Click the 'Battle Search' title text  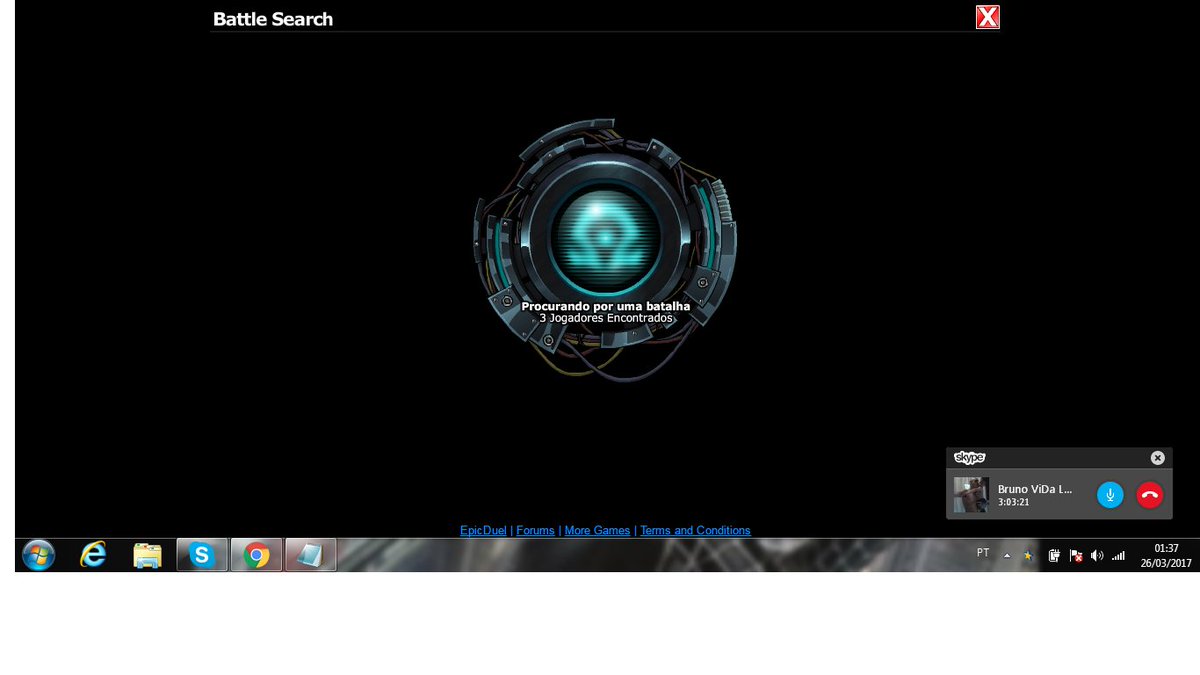pos(273,19)
